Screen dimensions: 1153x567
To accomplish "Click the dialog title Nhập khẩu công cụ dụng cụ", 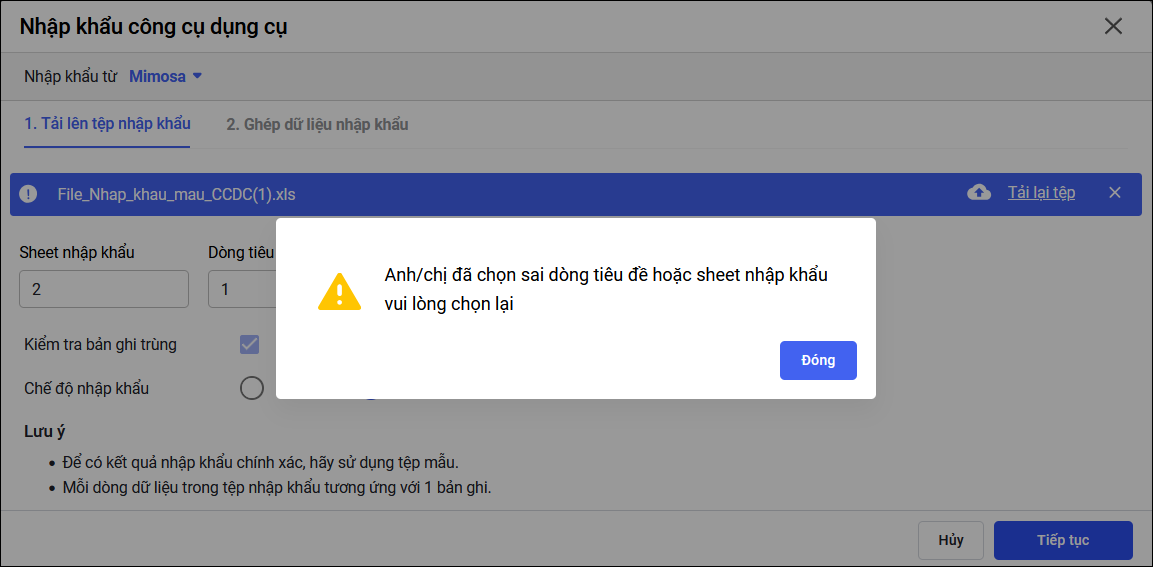I will (x=153, y=27).
